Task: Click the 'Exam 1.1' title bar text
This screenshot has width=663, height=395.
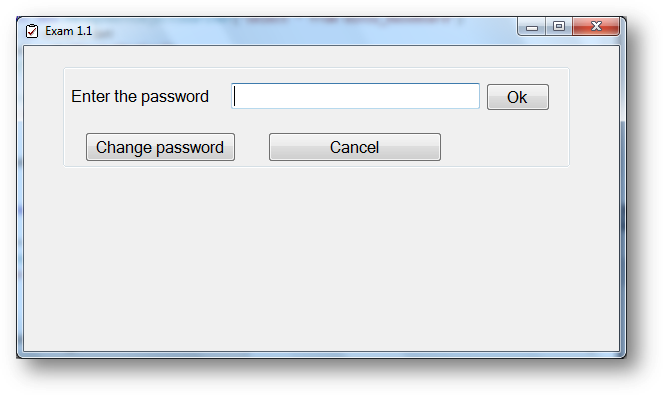Action: coord(68,31)
